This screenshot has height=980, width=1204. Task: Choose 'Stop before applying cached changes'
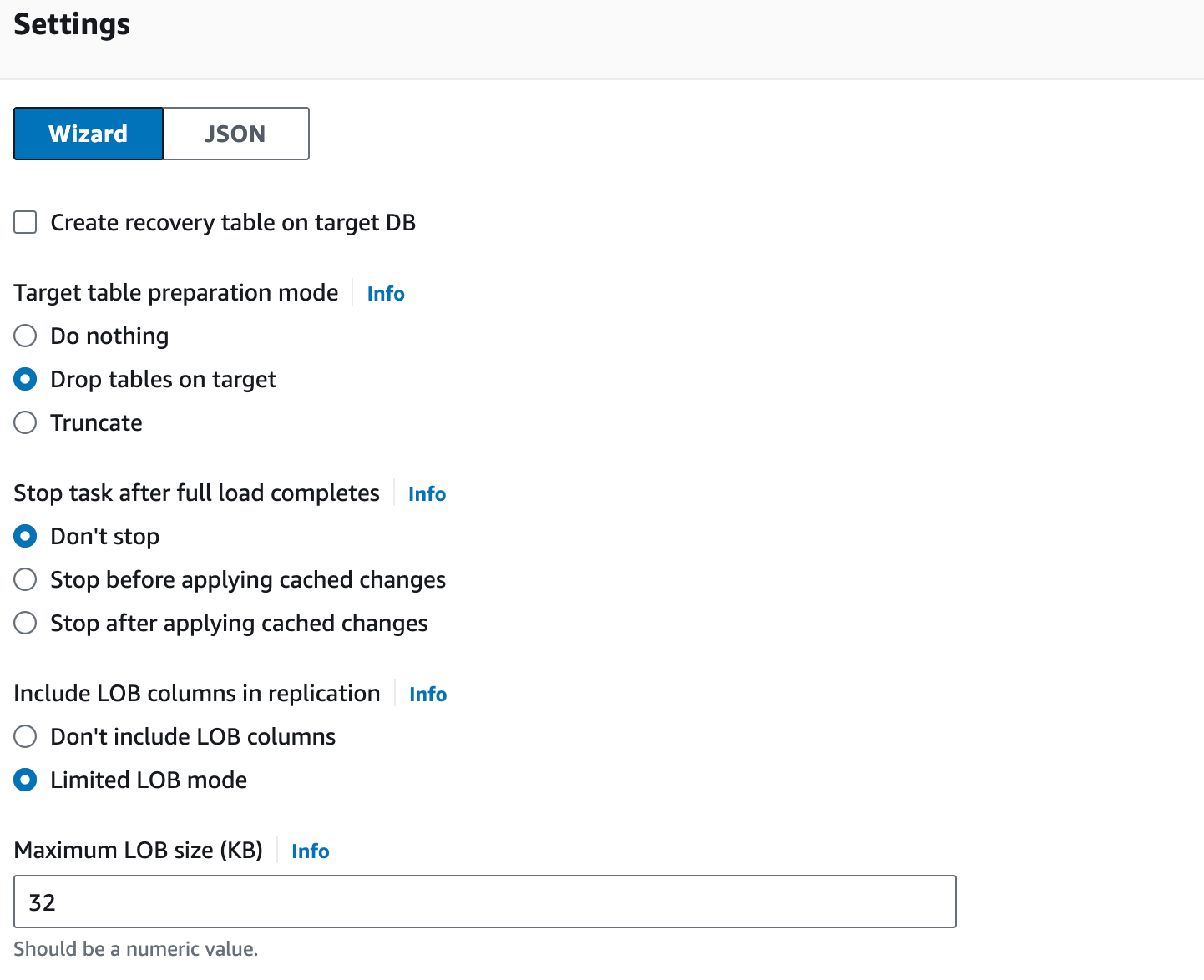click(x=25, y=579)
